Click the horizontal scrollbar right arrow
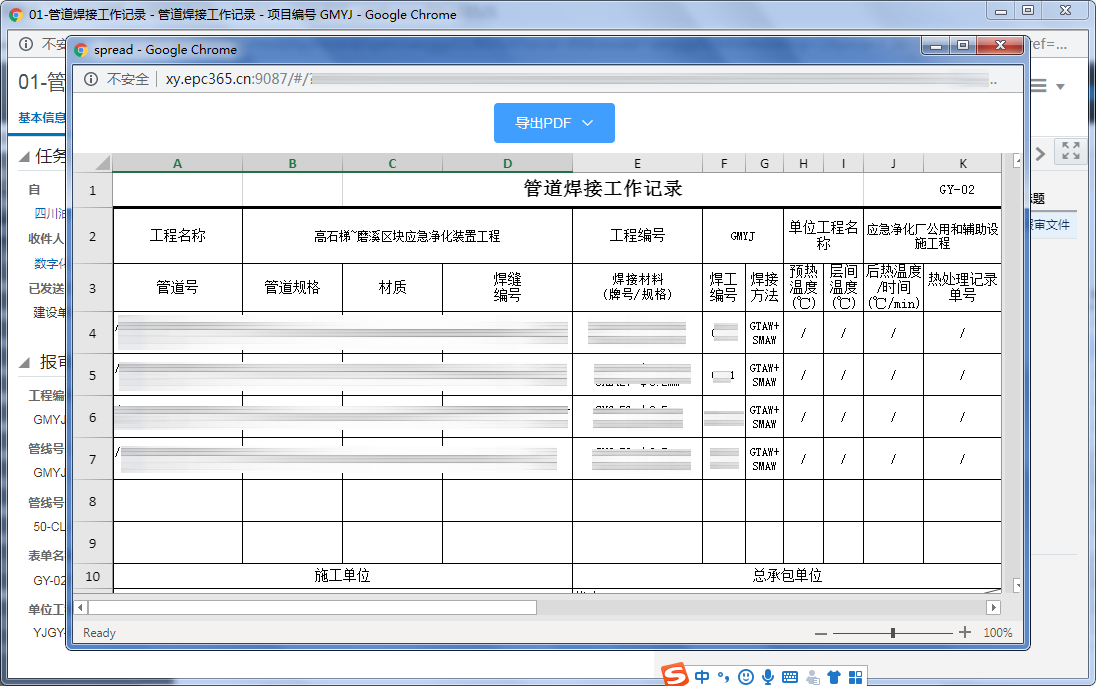The image size is (1096, 686). [993, 608]
